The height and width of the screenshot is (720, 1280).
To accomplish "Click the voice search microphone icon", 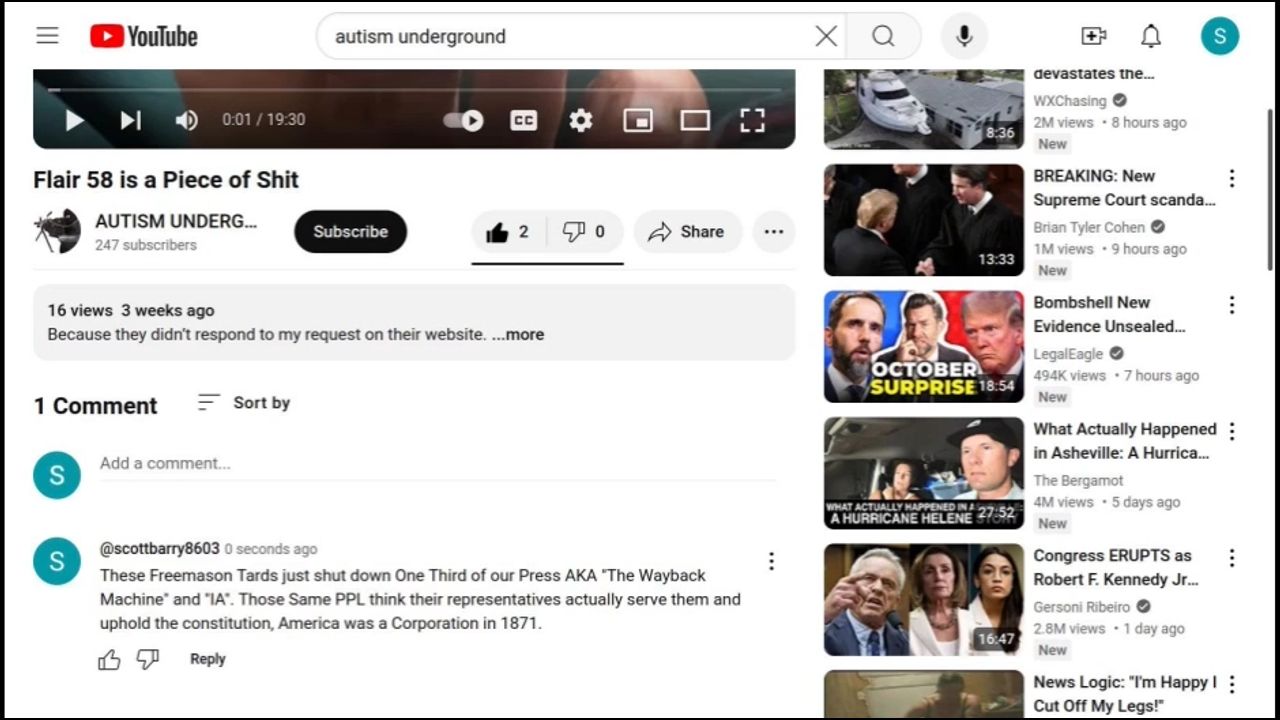I will 964,36.
